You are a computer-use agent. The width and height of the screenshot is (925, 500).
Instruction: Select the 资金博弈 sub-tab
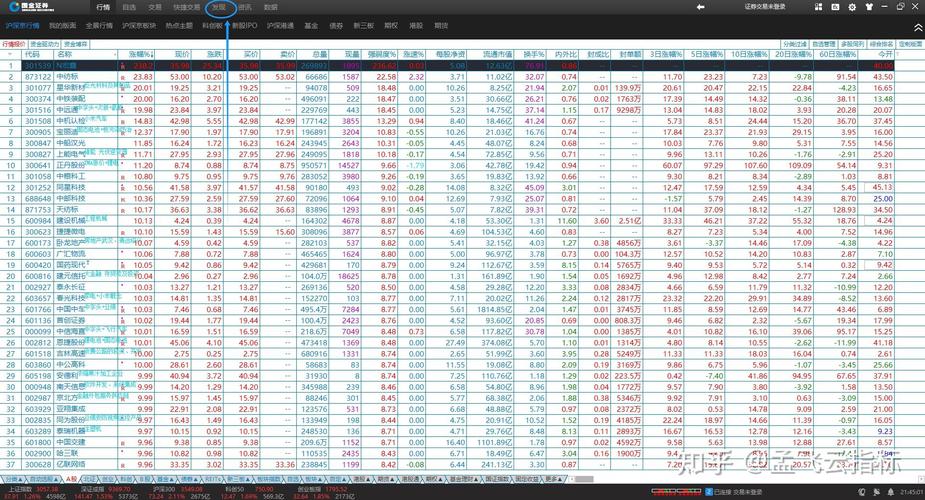[x=76, y=44]
